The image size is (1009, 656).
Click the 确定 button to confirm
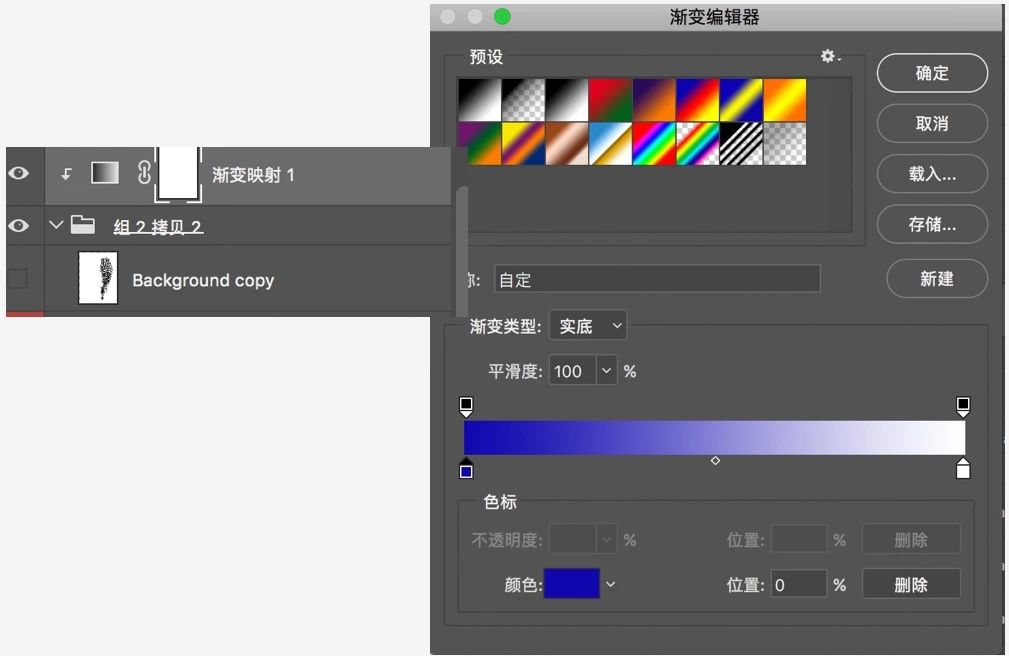coord(932,73)
